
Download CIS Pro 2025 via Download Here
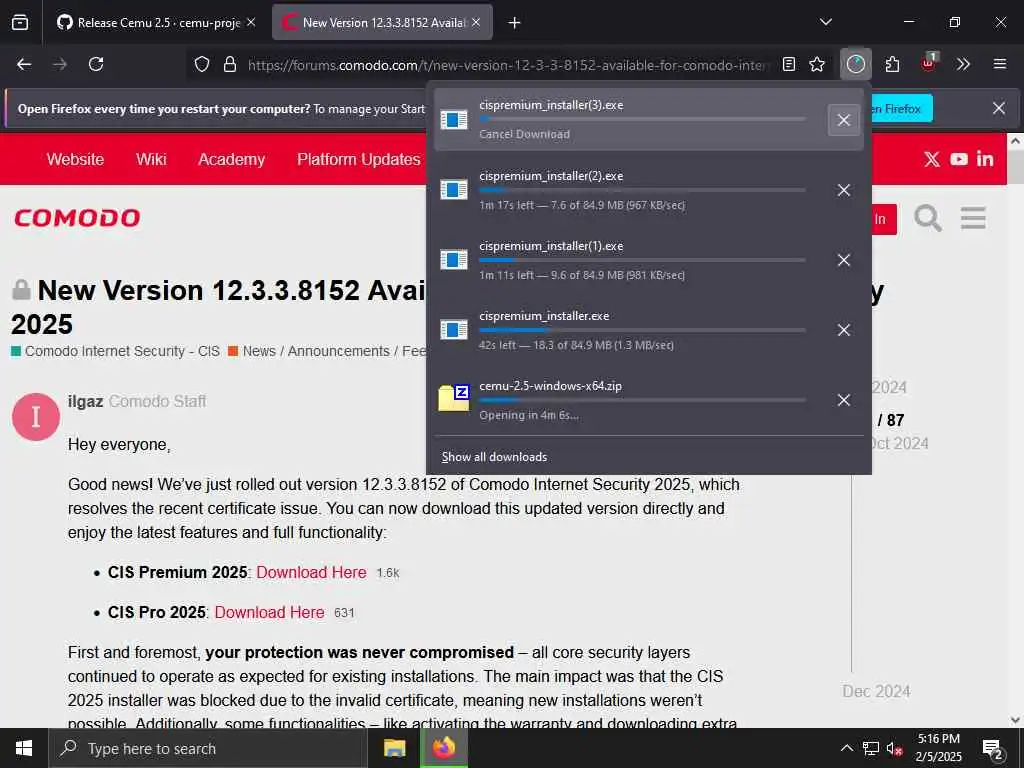click(x=269, y=612)
